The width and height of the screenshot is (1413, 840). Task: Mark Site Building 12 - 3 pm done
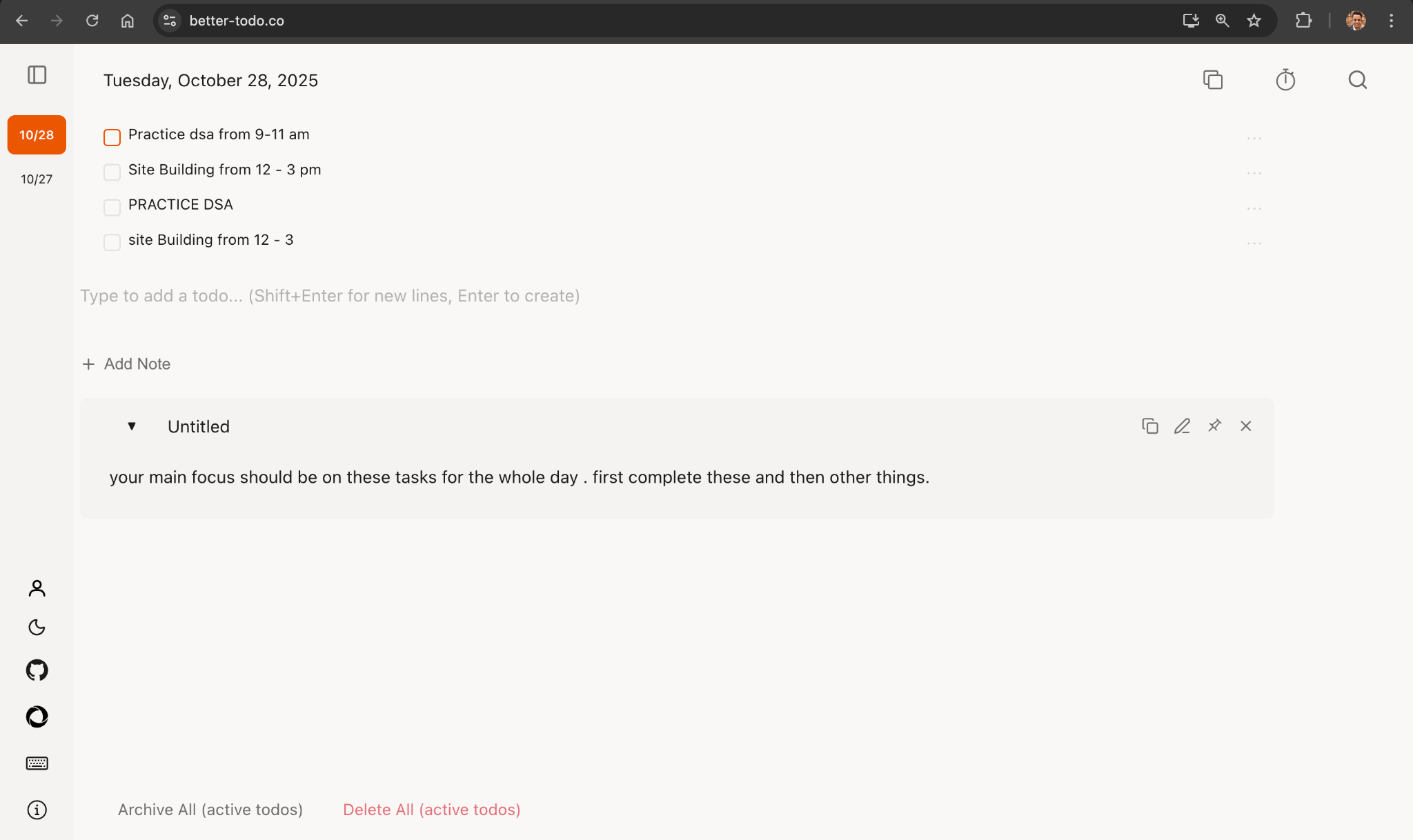coord(112,172)
